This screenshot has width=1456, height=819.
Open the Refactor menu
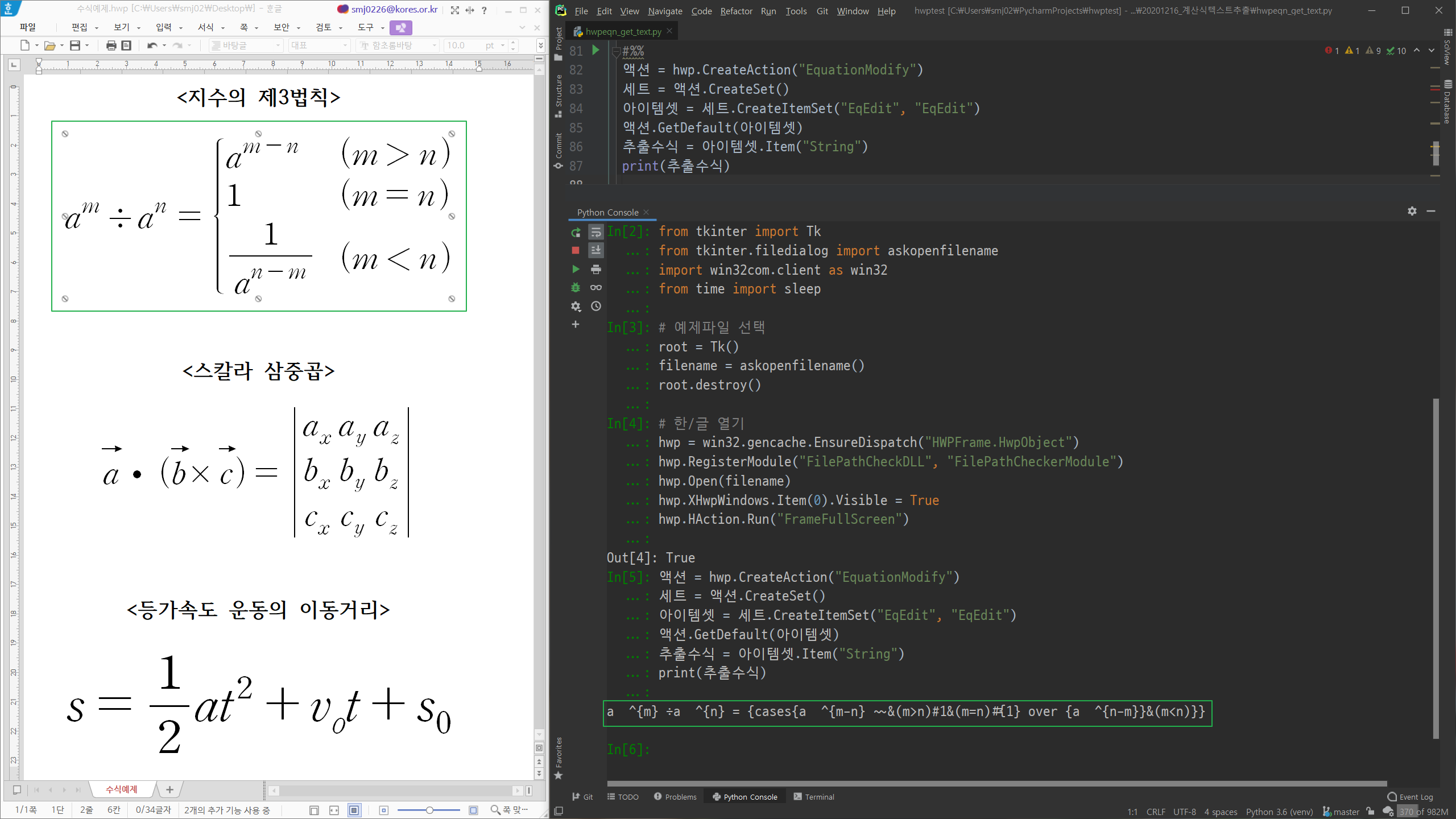point(736,11)
